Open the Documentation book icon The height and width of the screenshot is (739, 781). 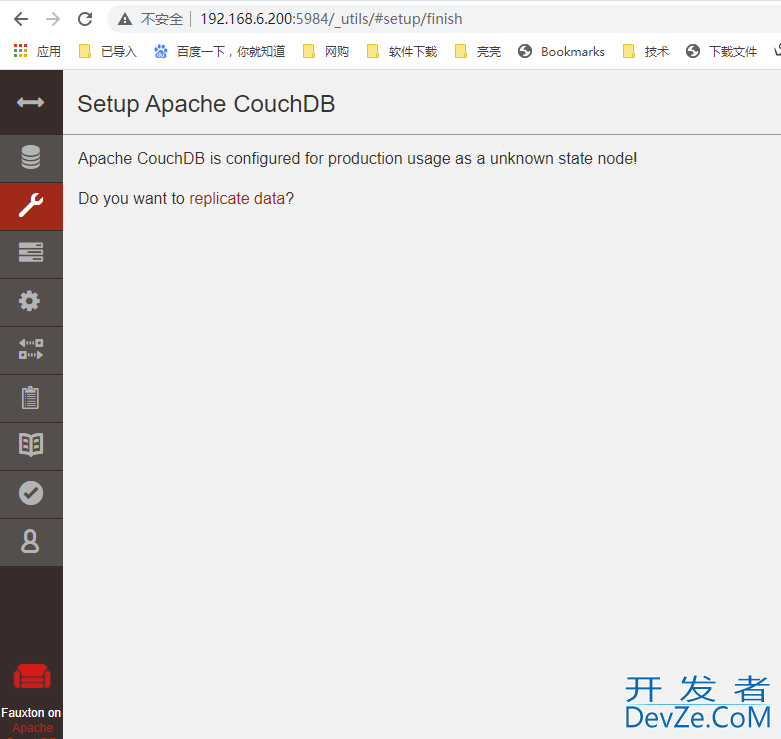tap(31, 446)
